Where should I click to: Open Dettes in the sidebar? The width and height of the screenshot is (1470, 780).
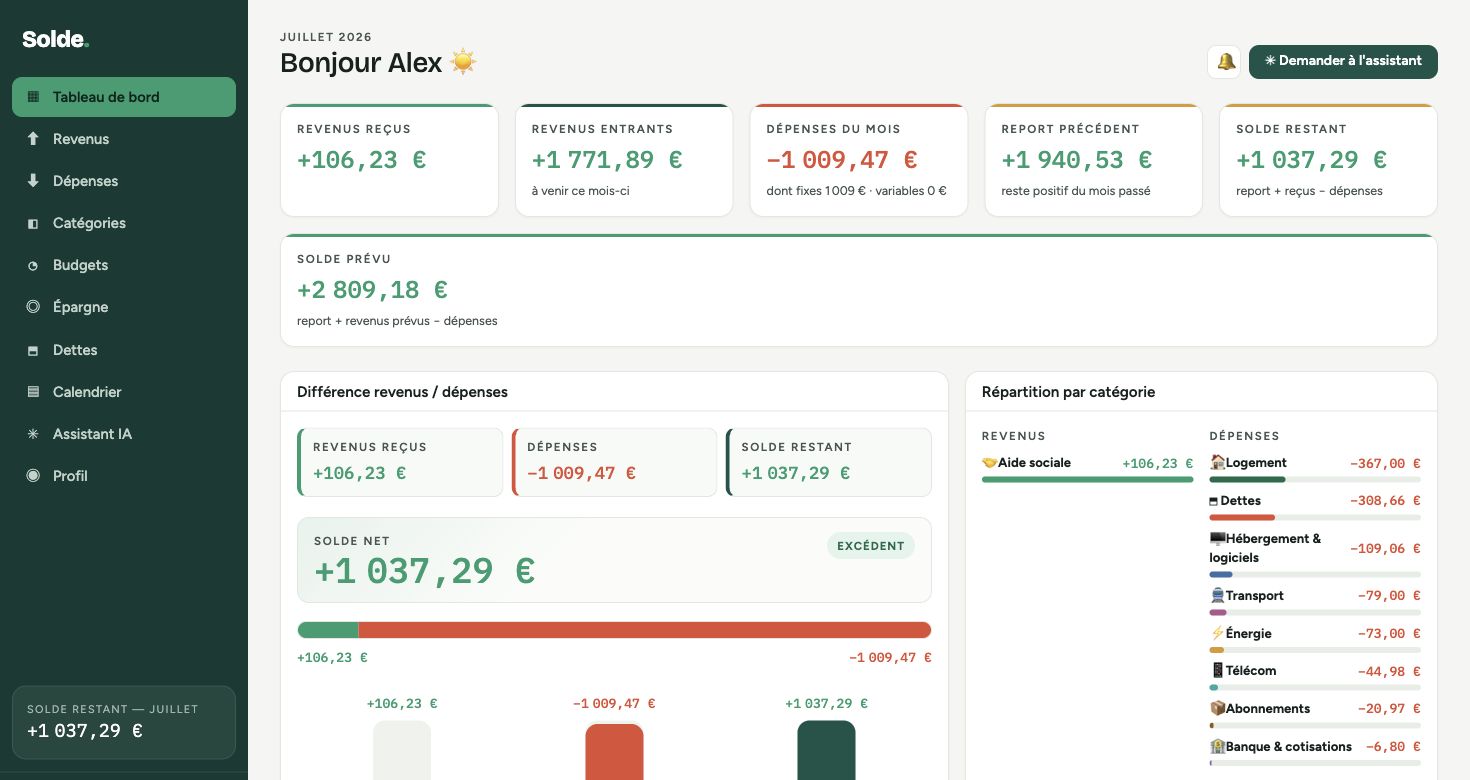pyautogui.click(x=124, y=350)
